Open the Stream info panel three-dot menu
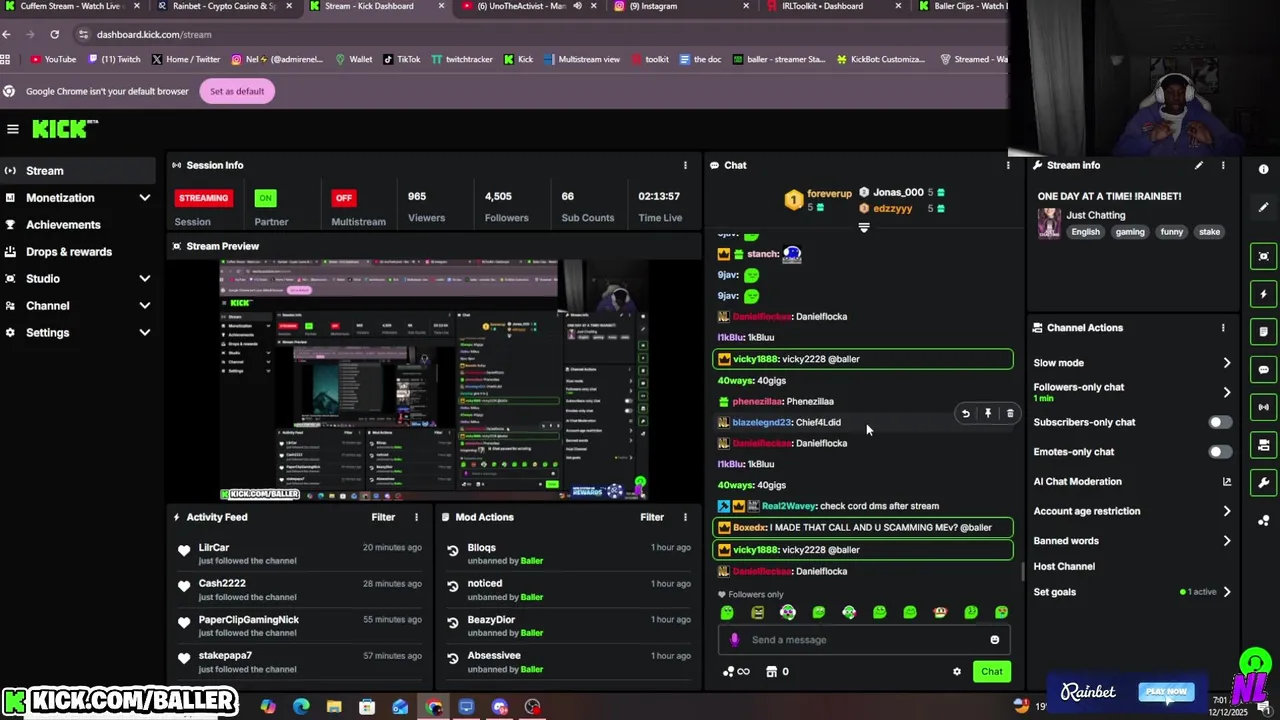The height and width of the screenshot is (720, 1280). click(1222, 165)
